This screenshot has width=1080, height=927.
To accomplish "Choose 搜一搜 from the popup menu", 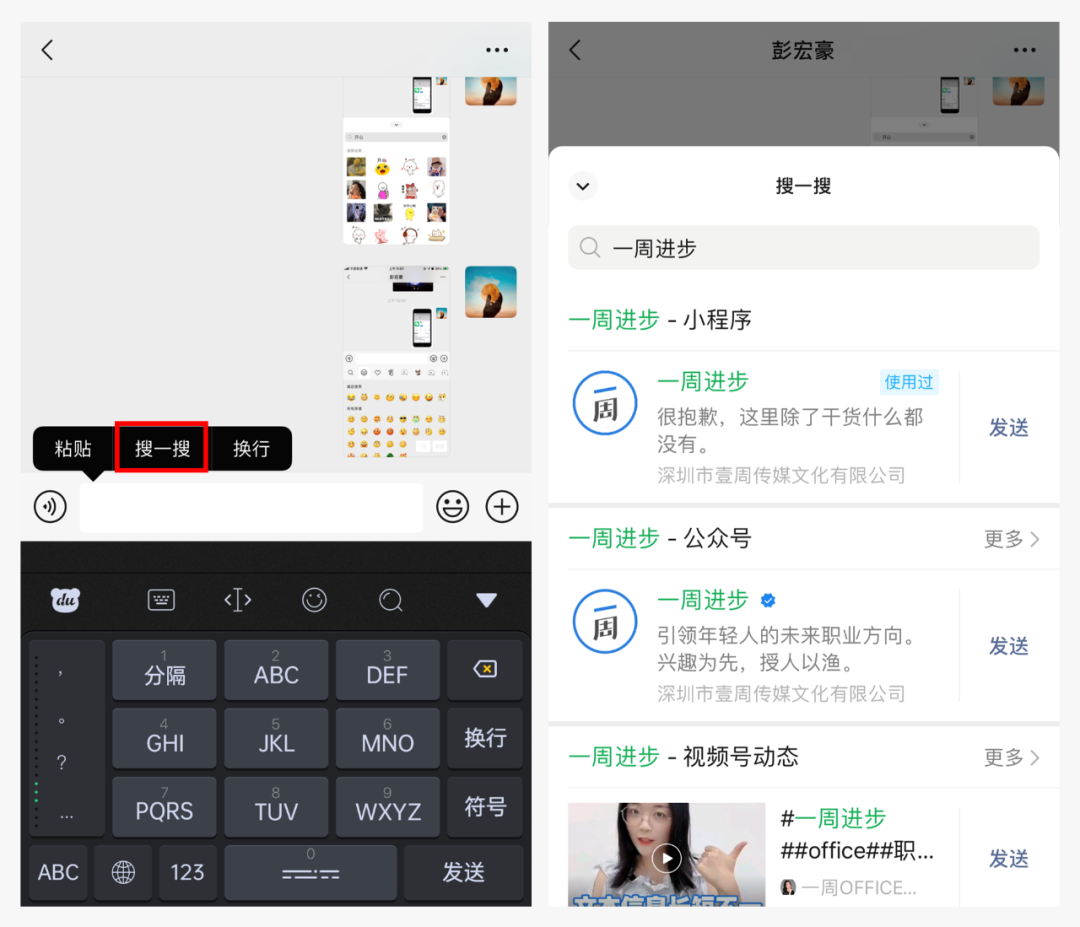I will coord(162,448).
